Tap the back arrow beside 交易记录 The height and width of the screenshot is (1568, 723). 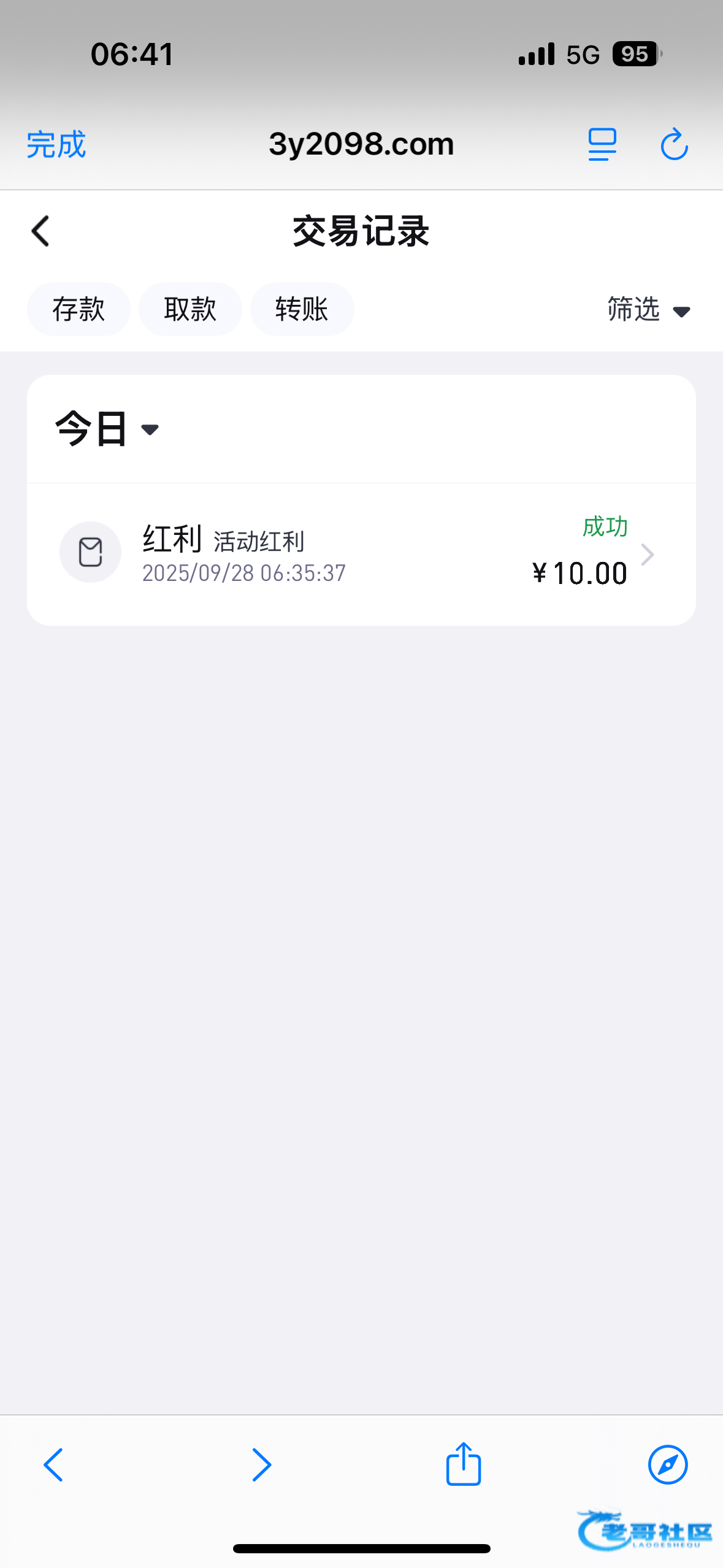click(40, 231)
